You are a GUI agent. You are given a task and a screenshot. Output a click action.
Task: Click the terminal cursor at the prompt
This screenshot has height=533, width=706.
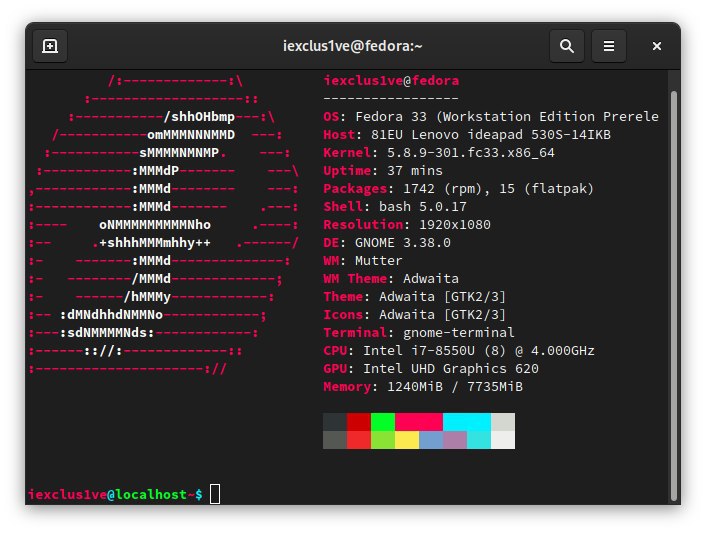pyautogui.click(x=215, y=494)
